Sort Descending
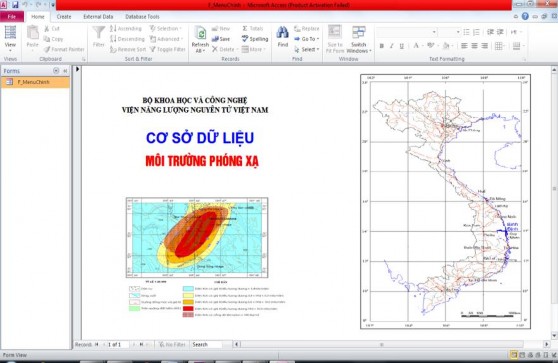The width and height of the screenshot is (558, 363). (127, 39)
